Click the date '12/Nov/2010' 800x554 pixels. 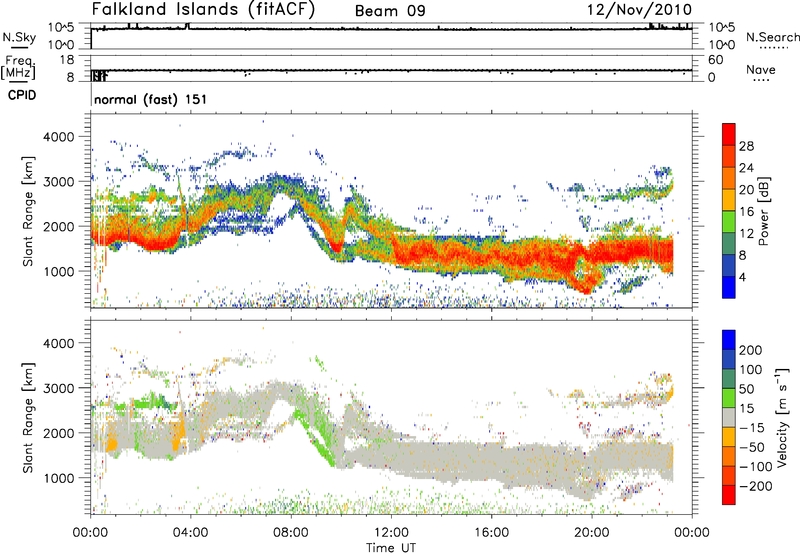639,10
